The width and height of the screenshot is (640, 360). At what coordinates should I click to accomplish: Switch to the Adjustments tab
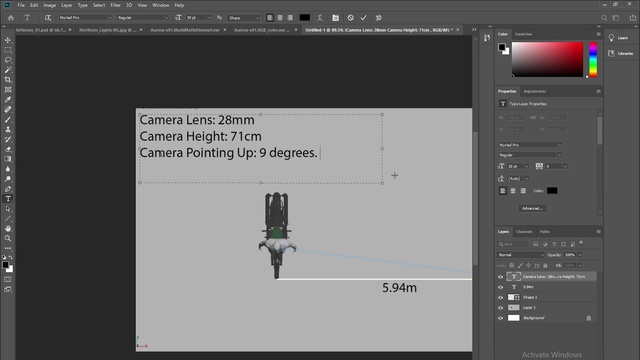(534, 91)
